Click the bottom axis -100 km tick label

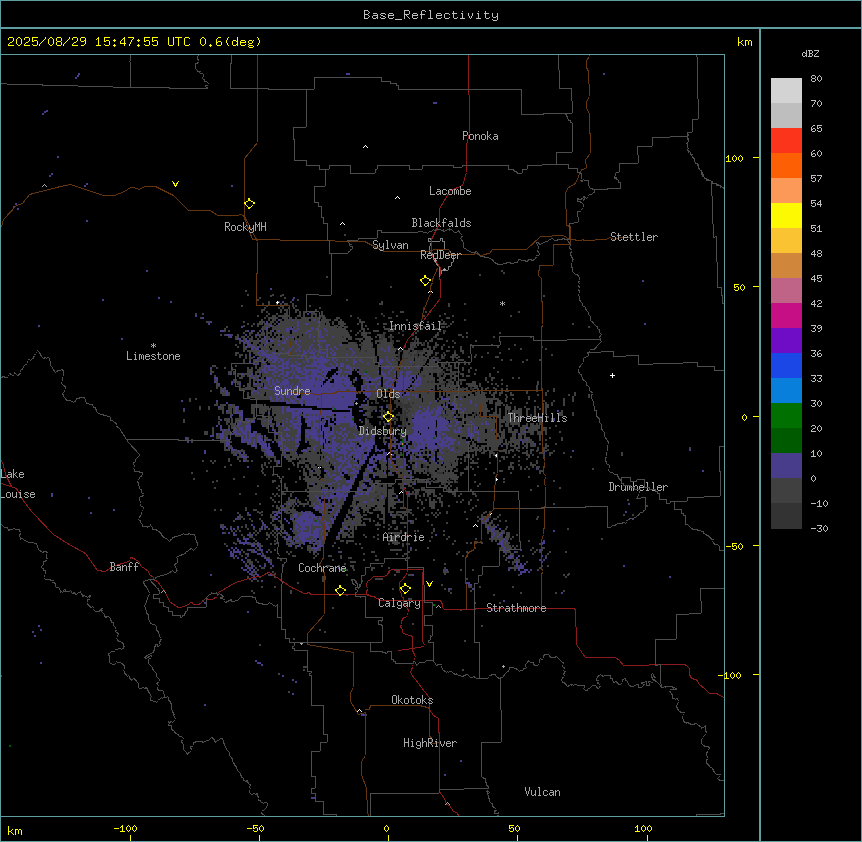(125, 828)
